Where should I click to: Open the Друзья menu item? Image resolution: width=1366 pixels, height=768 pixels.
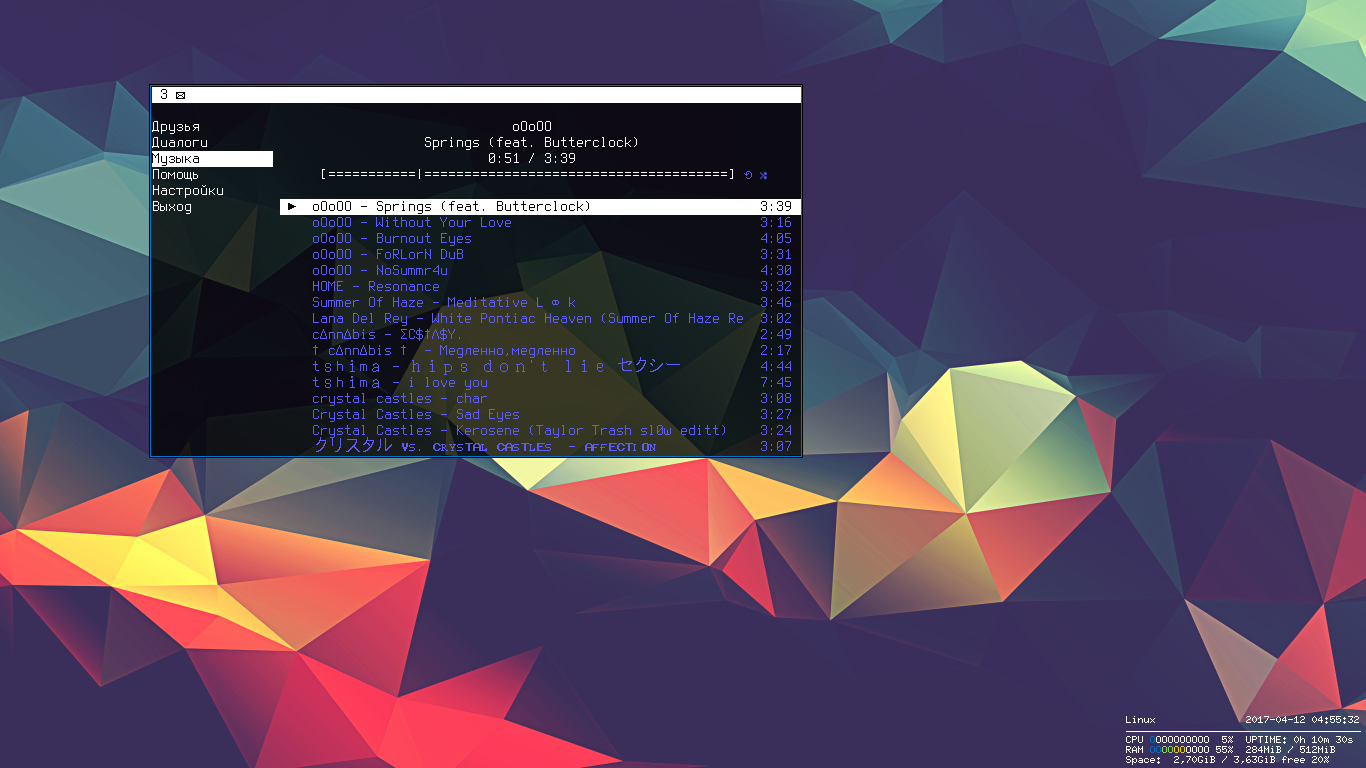coord(176,127)
